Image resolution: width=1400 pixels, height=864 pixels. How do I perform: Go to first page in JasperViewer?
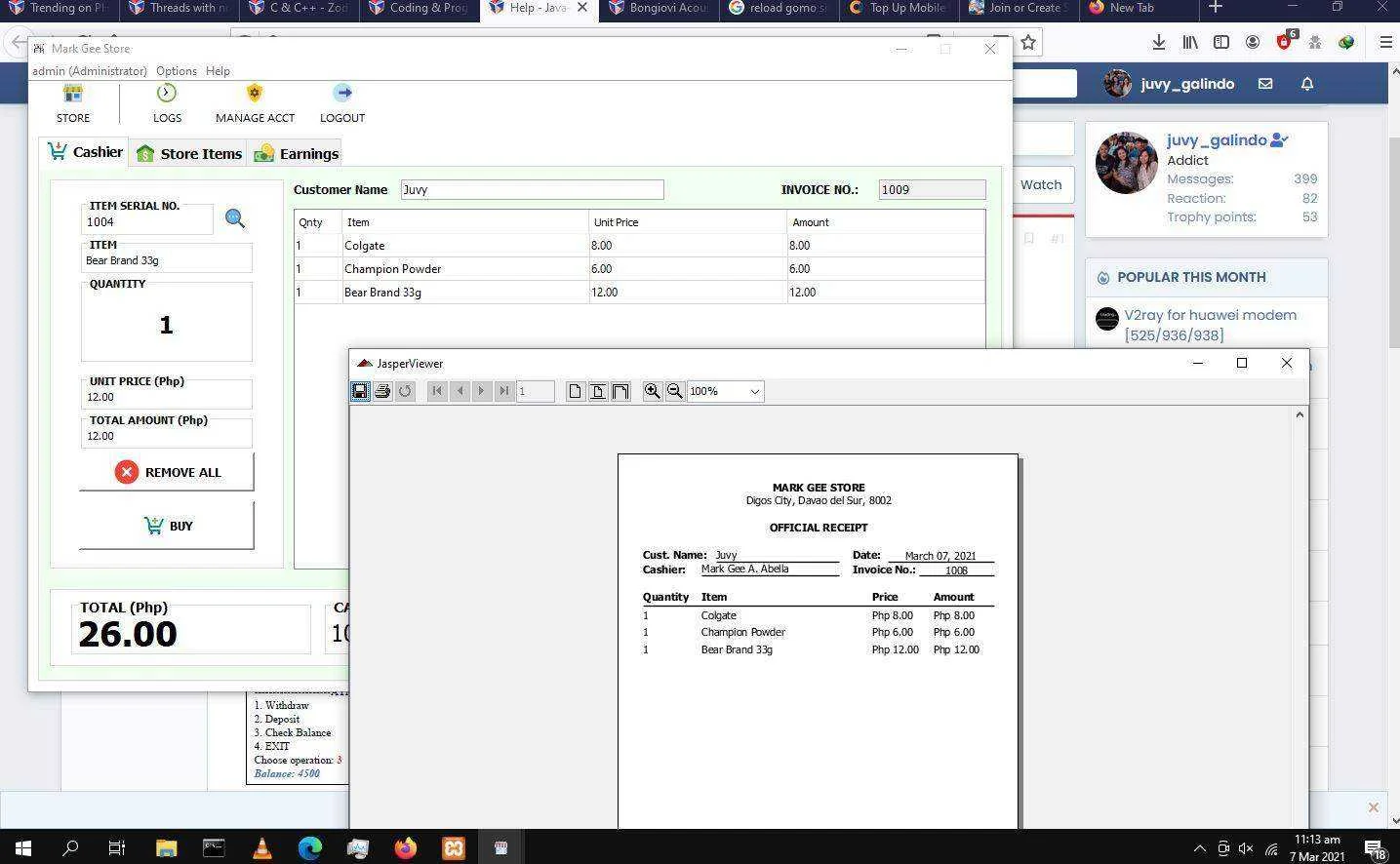point(437,391)
